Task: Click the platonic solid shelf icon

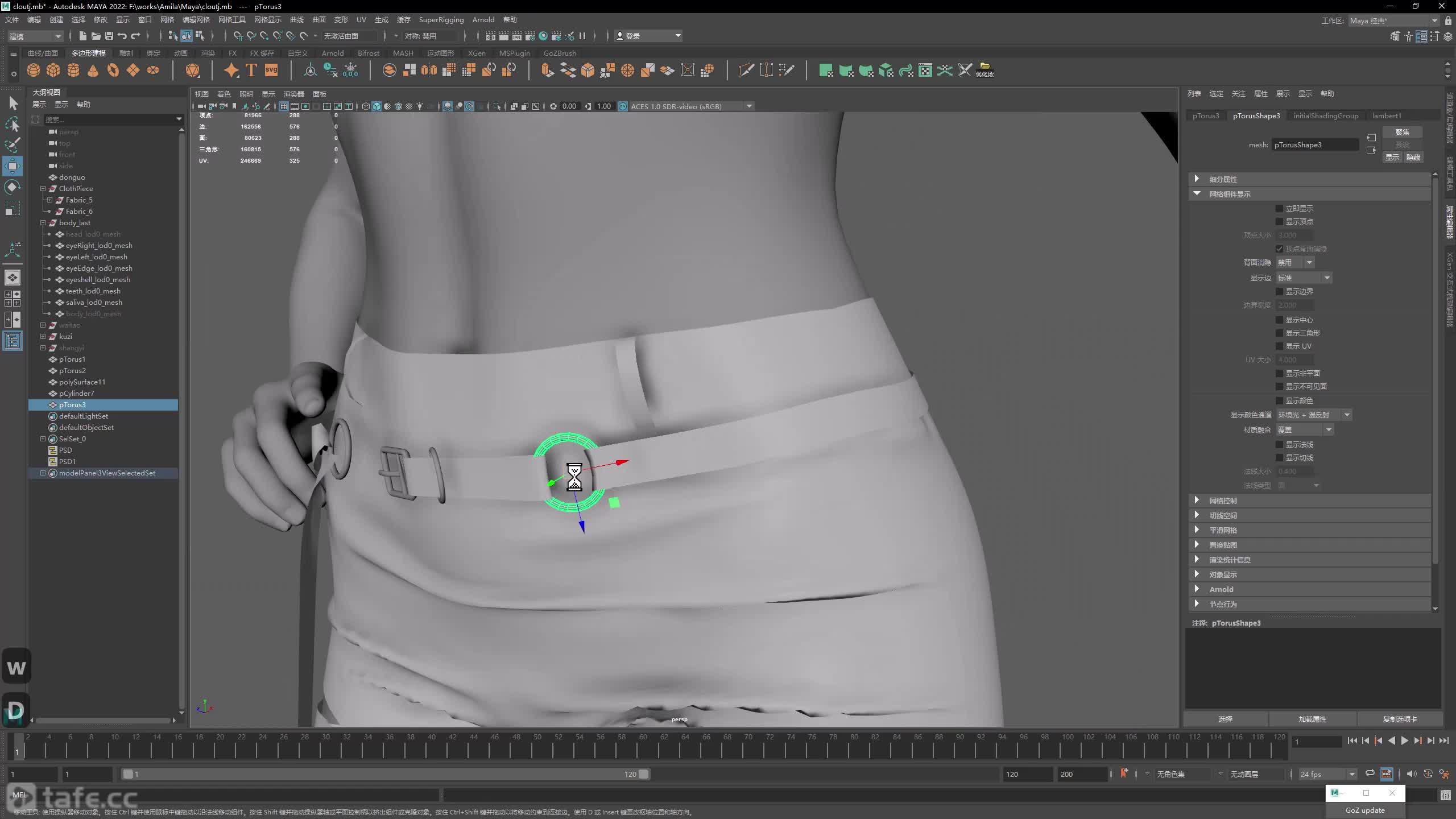Action: tap(193, 71)
